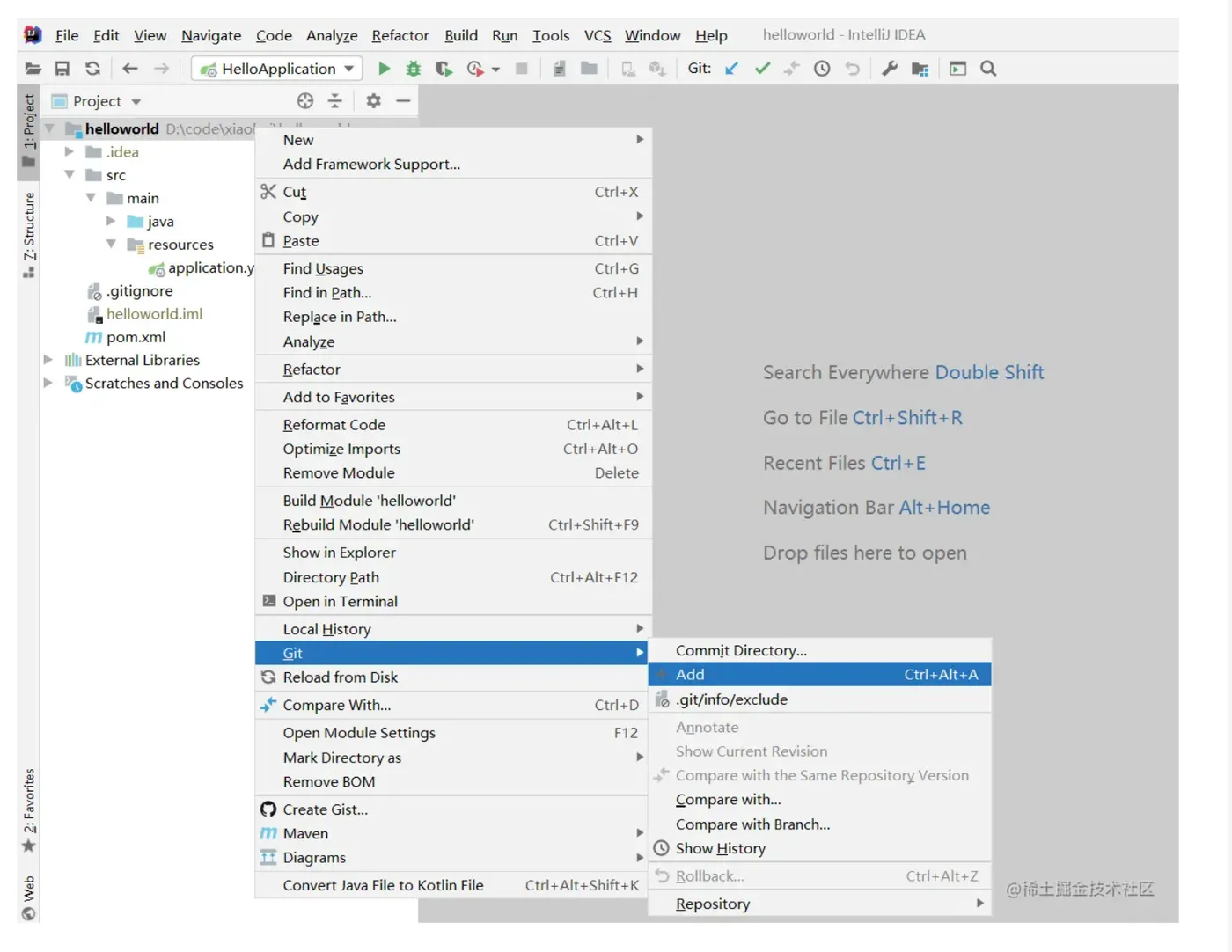Image resolution: width=1232 pixels, height=952 pixels.
Task: Open the HelloApplication run configuration dropdown
Action: tap(276, 69)
